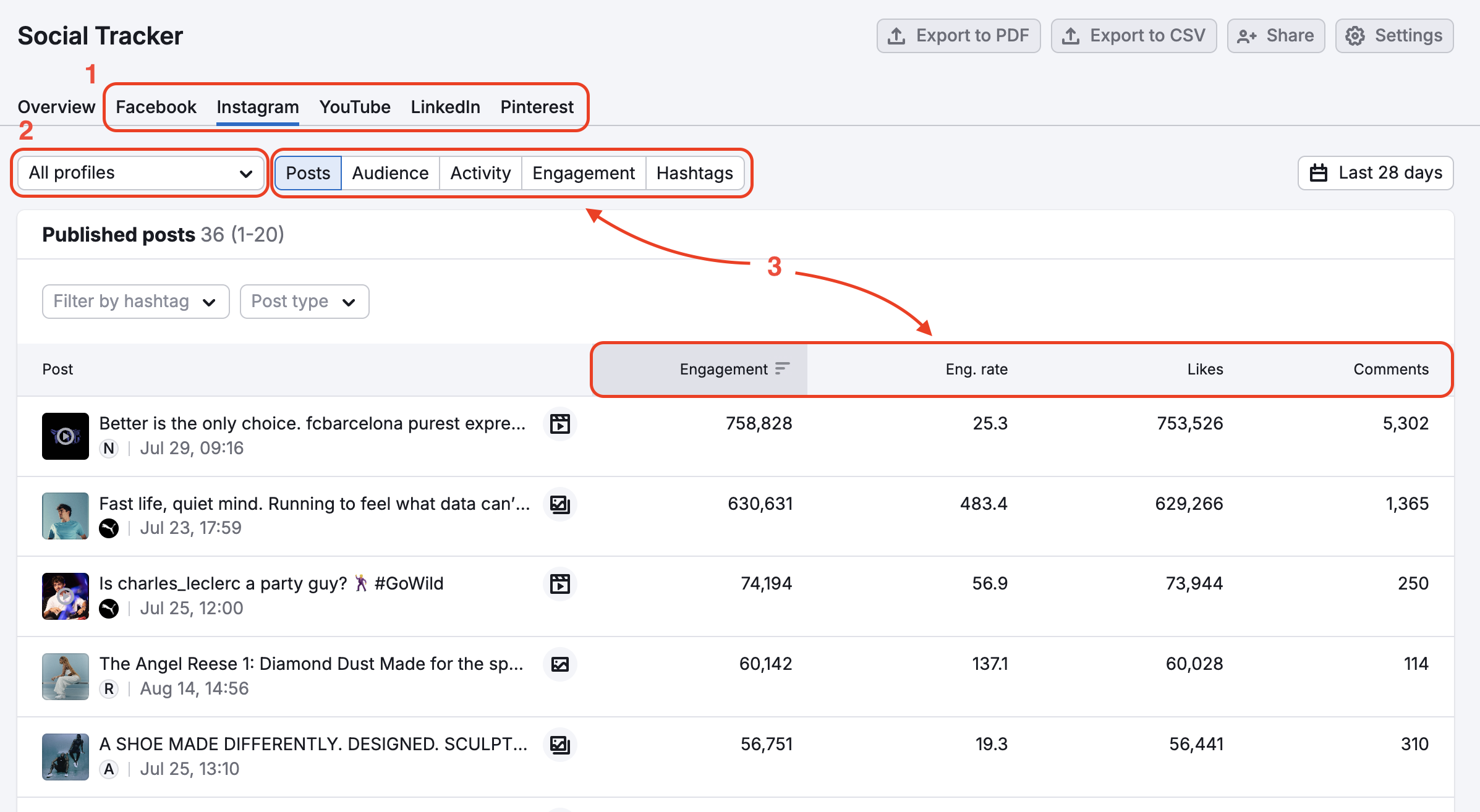The height and width of the screenshot is (812, 1480).
Task: Click the N profile badge on the first post
Action: point(109,448)
